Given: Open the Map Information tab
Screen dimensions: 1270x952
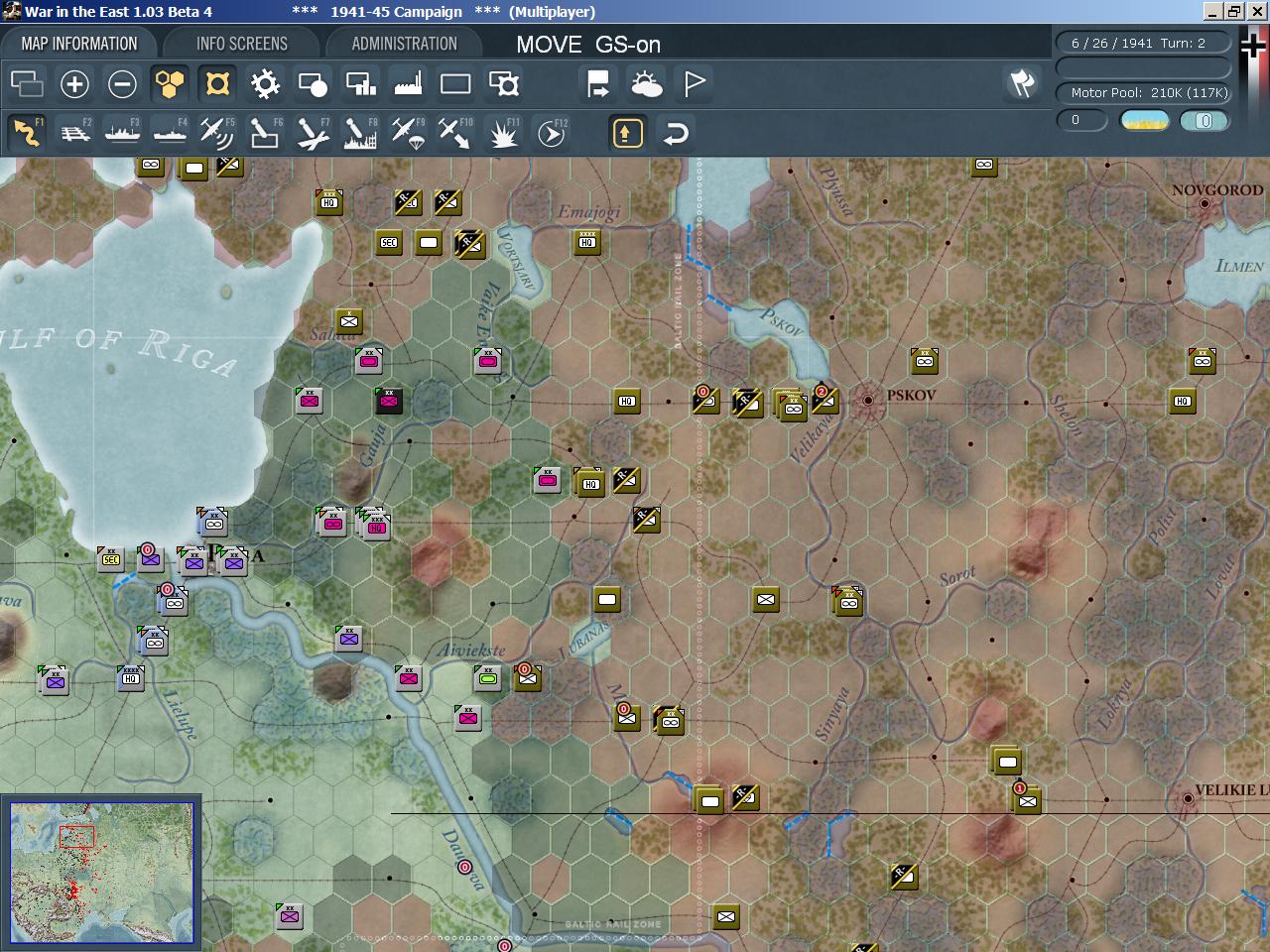Looking at the screenshot, I should [x=79, y=44].
